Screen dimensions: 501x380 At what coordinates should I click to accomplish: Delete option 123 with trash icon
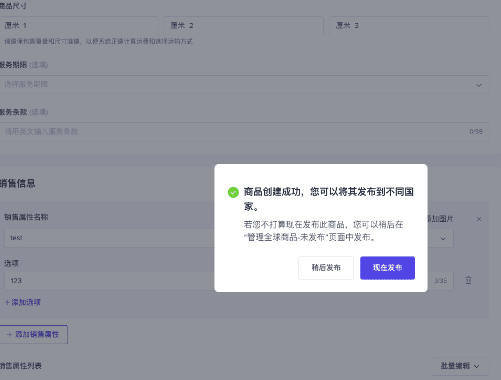coord(468,280)
